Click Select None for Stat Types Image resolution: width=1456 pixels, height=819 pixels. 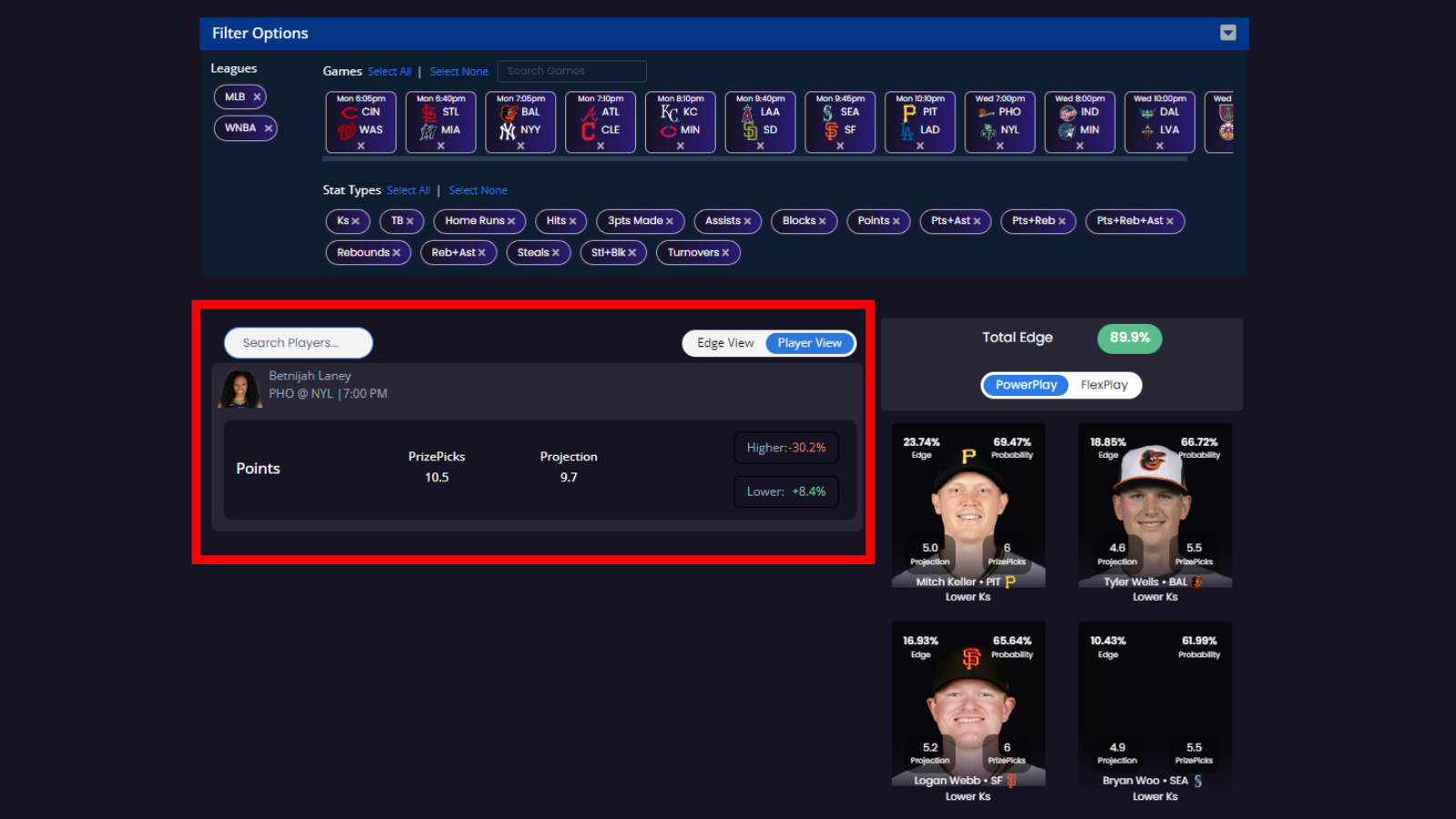(478, 190)
